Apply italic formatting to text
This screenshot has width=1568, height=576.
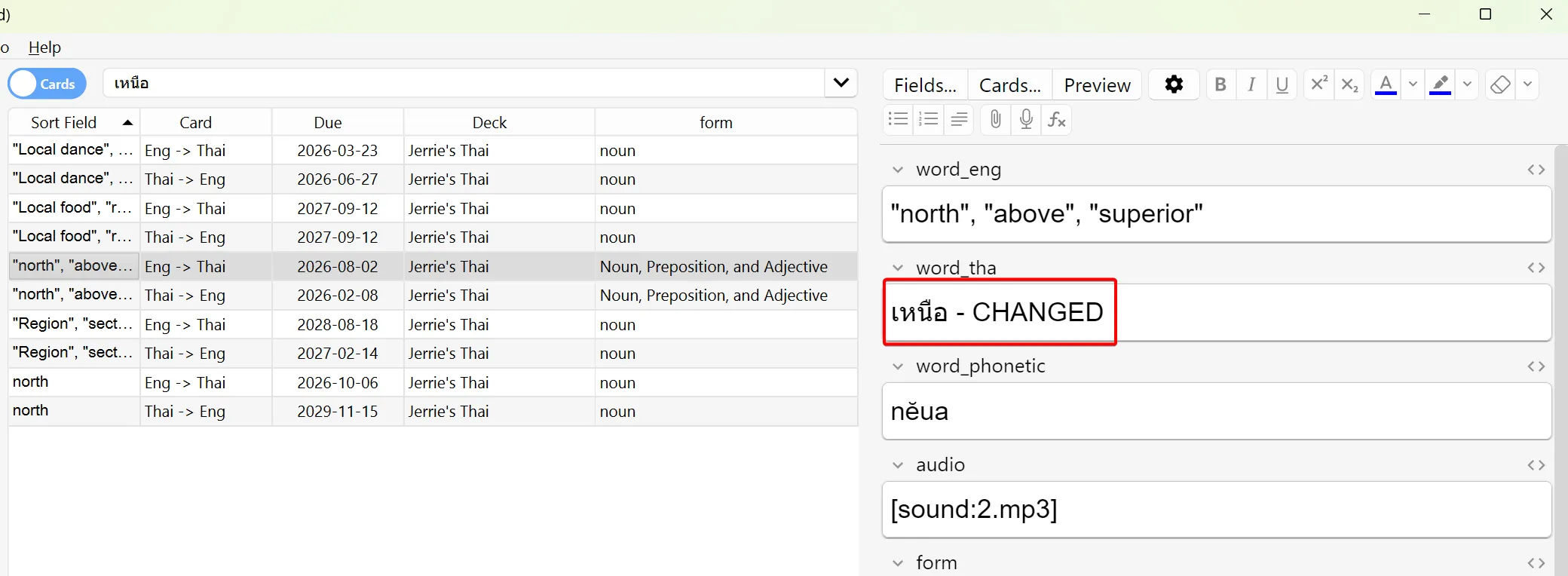click(x=1251, y=84)
